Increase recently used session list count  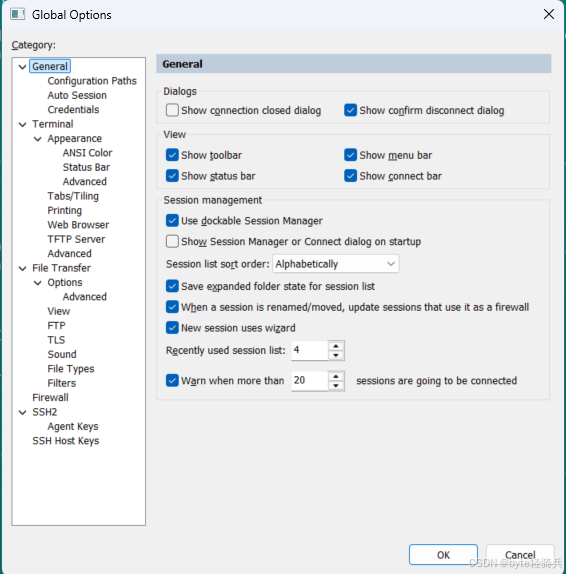coord(336,346)
